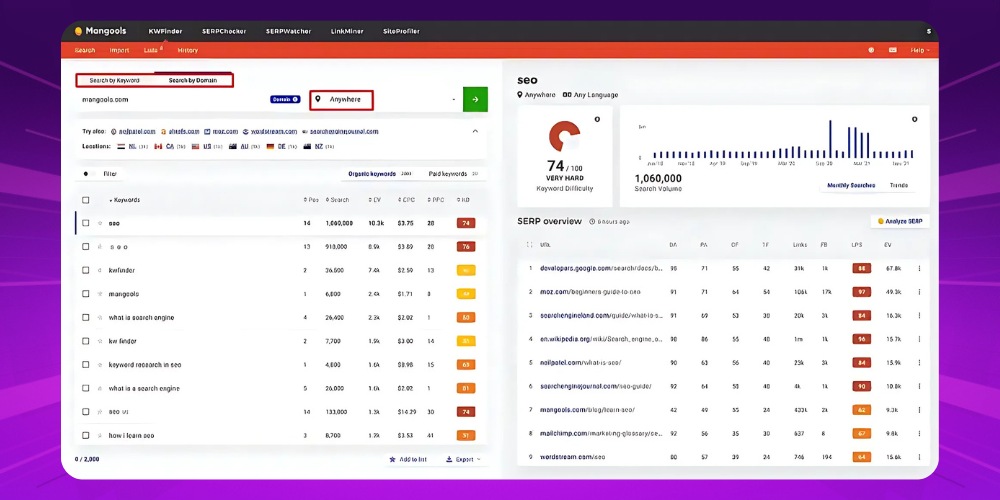Viewport: 1000px width, 500px height.
Task: Sort by the Pos column header
Action: point(311,200)
